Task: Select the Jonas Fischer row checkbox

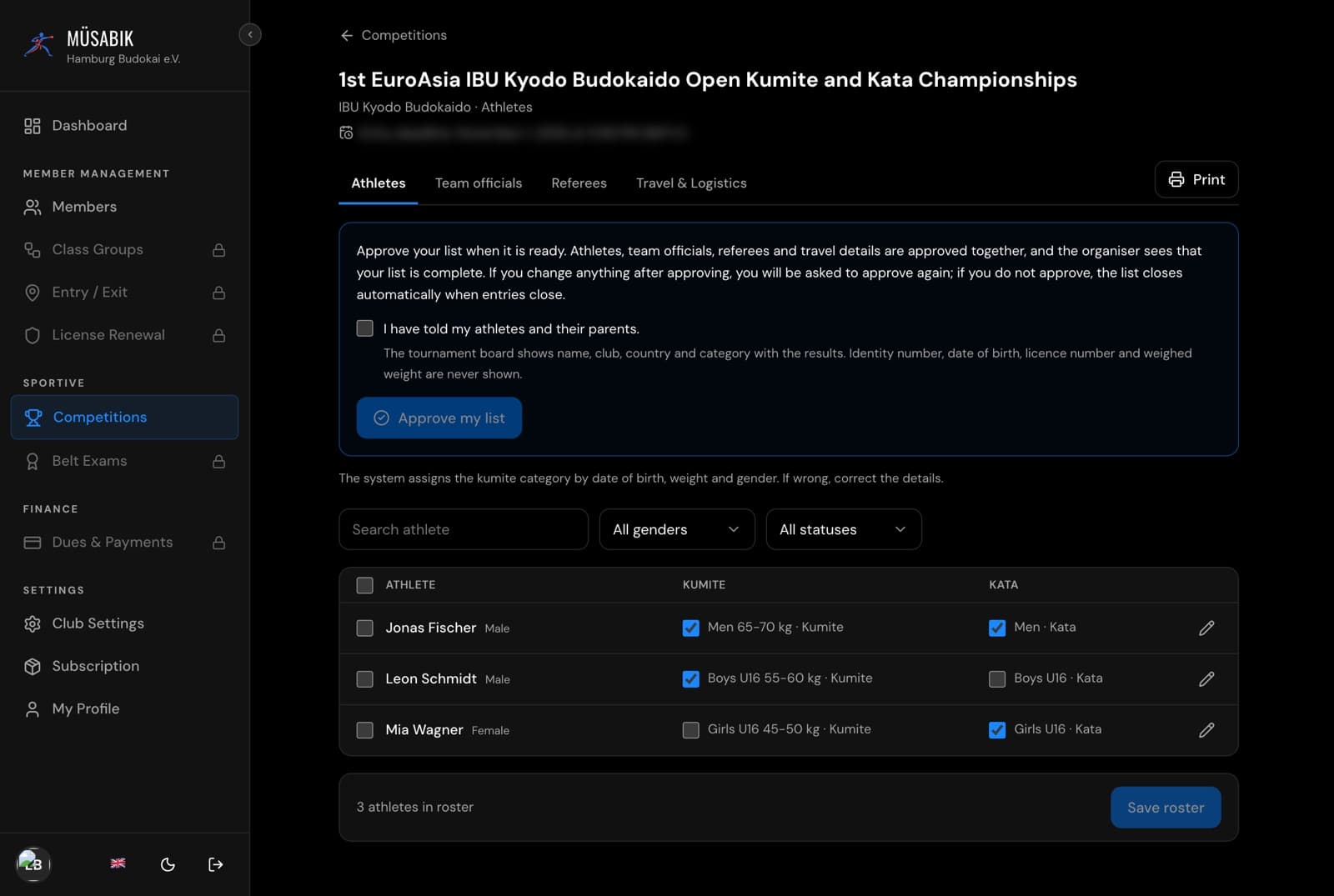Action: (x=365, y=628)
